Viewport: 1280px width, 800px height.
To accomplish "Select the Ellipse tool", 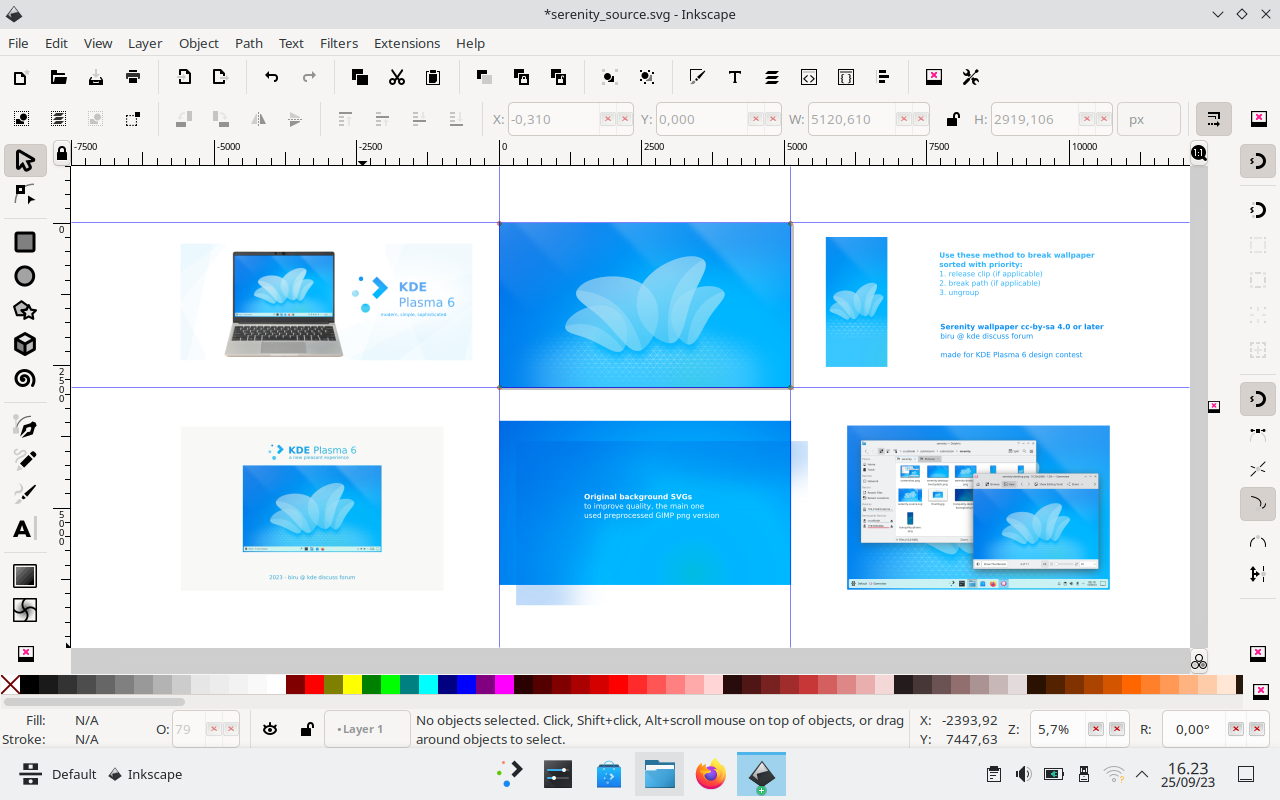I will [x=25, y=276].
